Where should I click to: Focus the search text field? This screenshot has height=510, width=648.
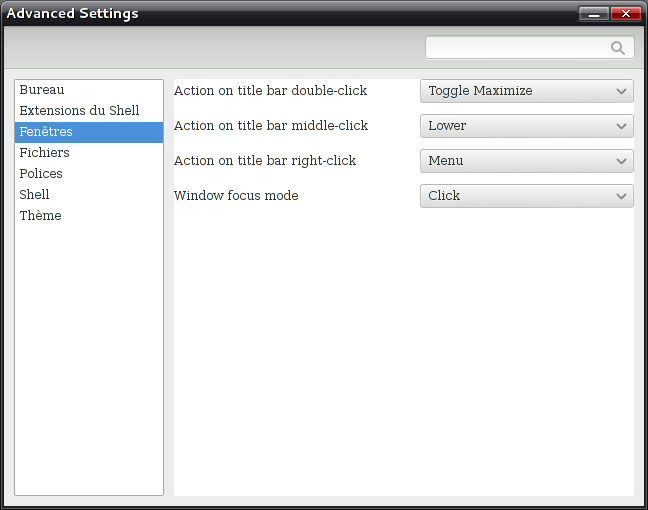click(516, 48)
